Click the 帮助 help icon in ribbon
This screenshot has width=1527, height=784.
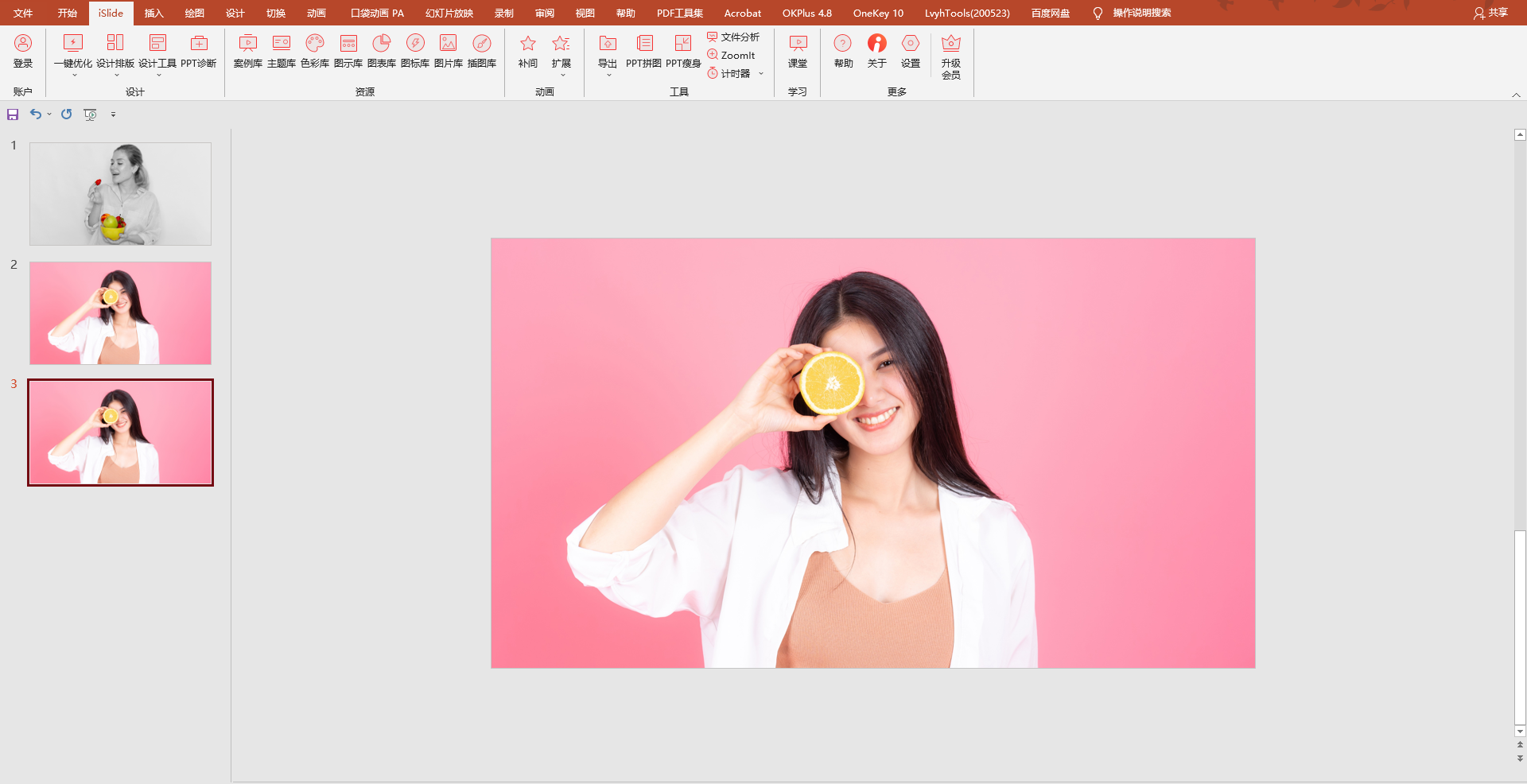pyautogui.click(x=843, y=51)
